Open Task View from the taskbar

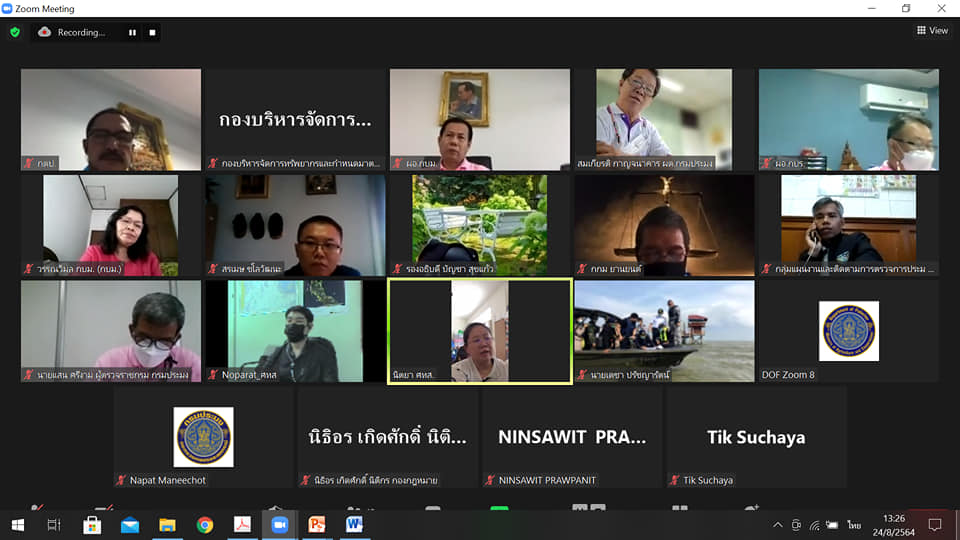54,525
